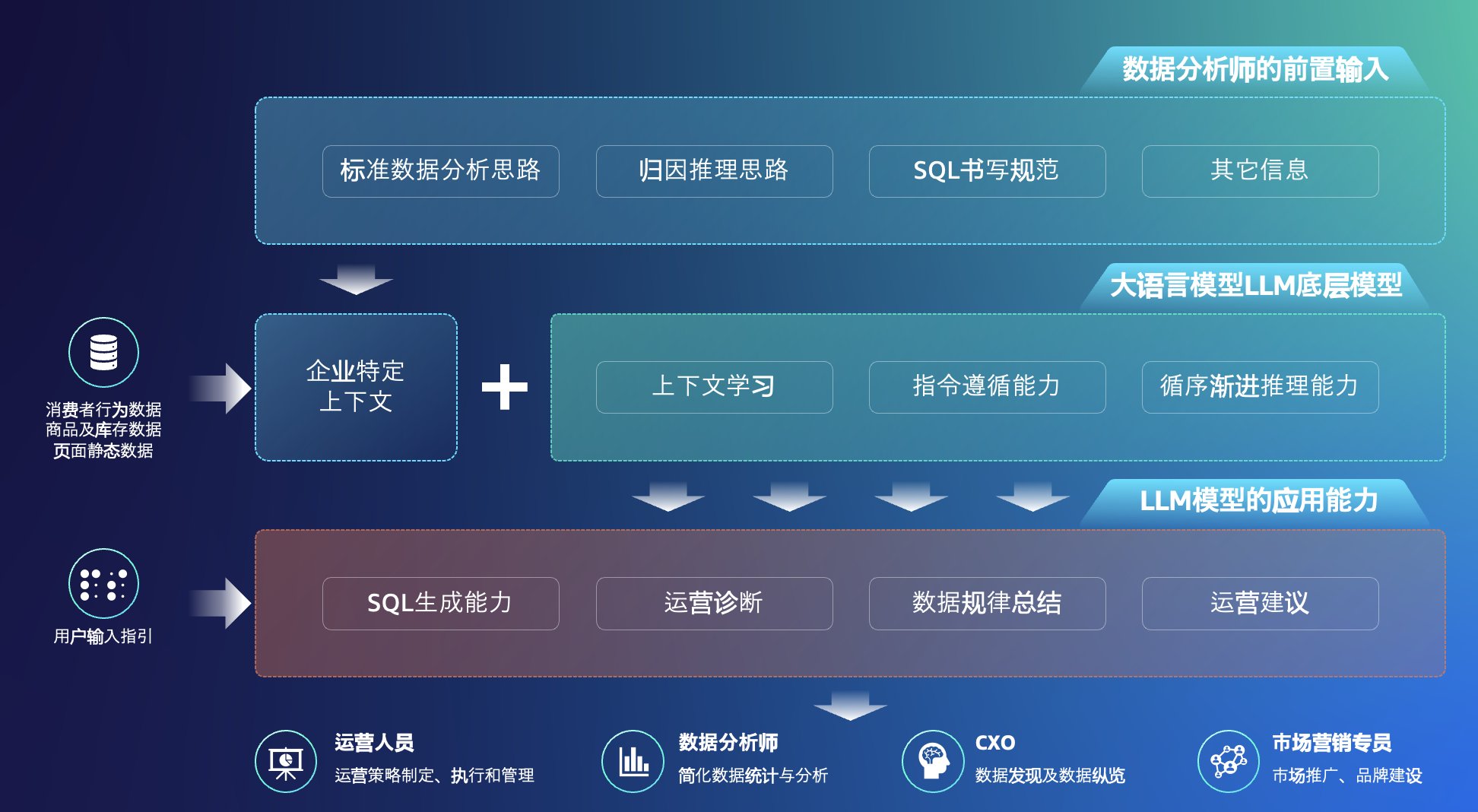Click the 数据分析师的前置输入 header tab
Image resolution: width=1478 pixels, height=812 pixels.
[x=1254, y=70]
